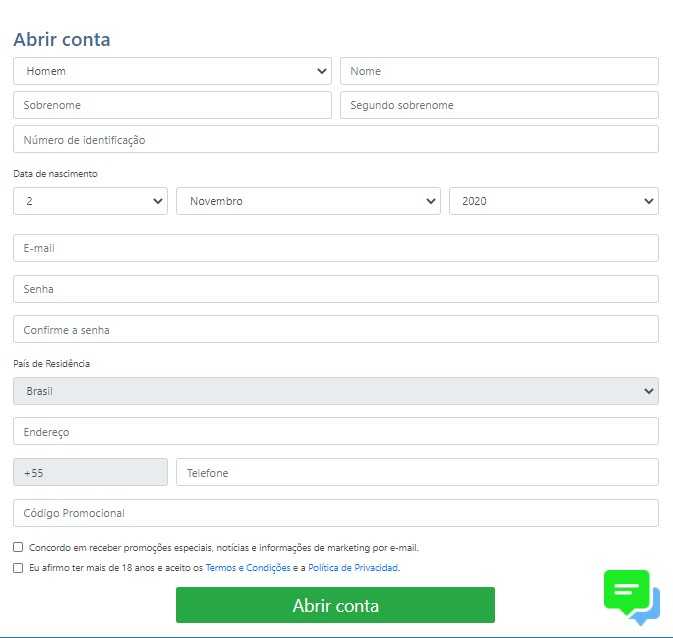
Task: Select the Segundo sobrenome field
Action: pos(499,105)
